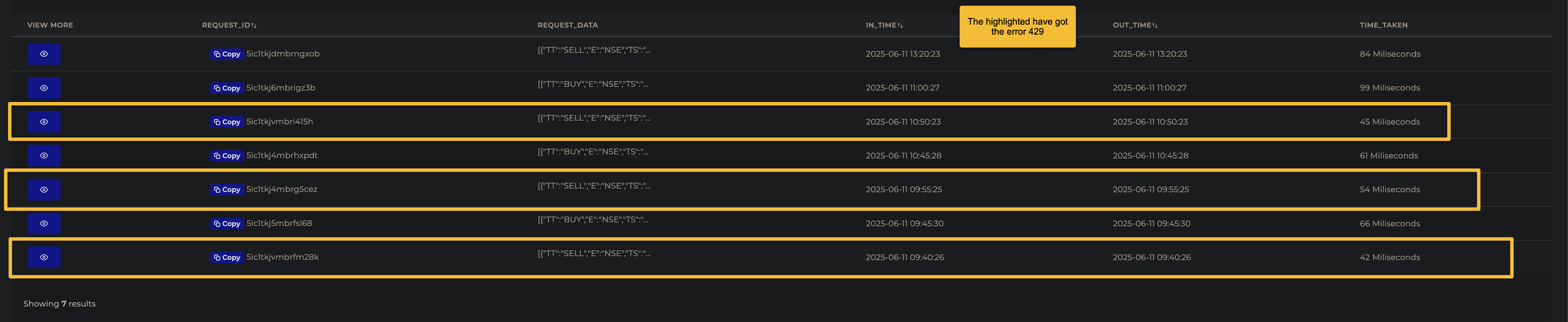Click in-time 2025-06-11 09:55:25
This screenshot has width=1568, height=322.
[904, 190]
